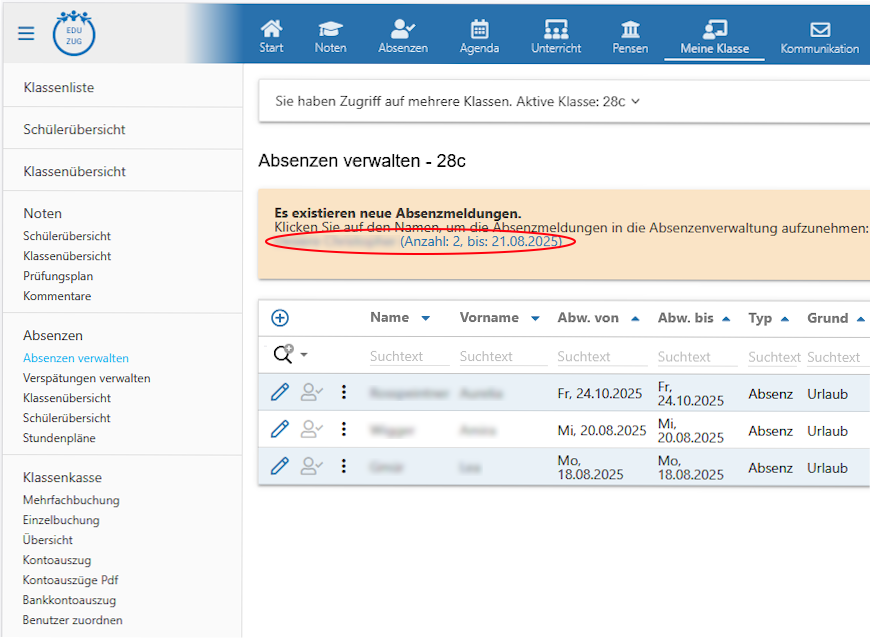This screenshot has width=870, height=638.
Task: Open Unterricht in top navigation
Action: (x=556, y=36)
